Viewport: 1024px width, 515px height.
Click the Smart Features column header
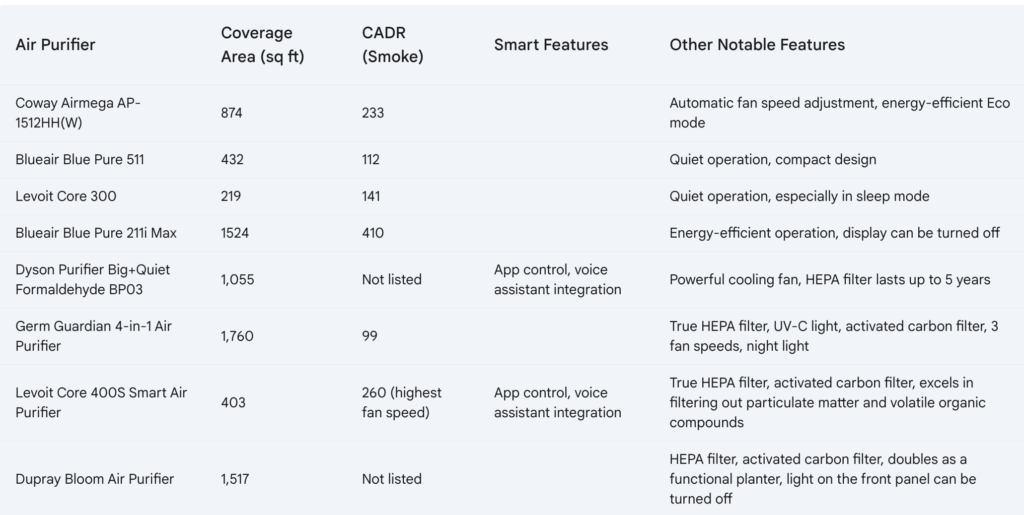pos(550,45)
